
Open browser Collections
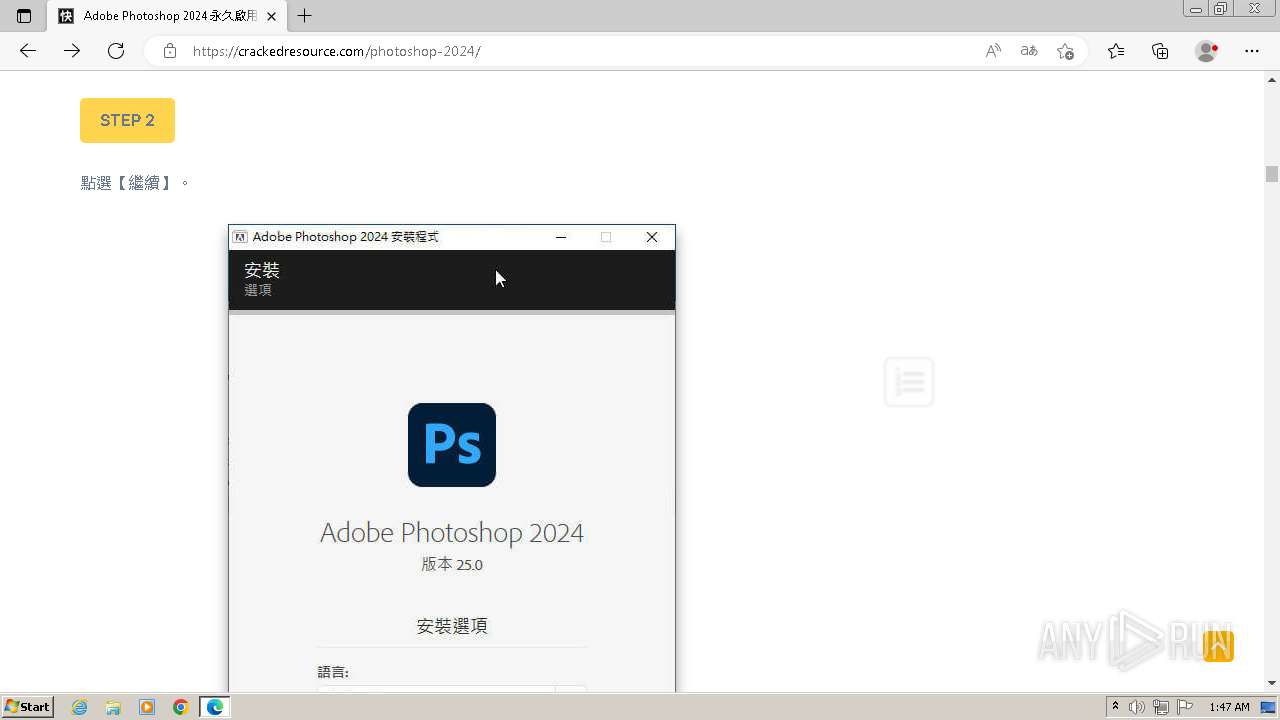pyautogui.click(x=1160, y=51)
